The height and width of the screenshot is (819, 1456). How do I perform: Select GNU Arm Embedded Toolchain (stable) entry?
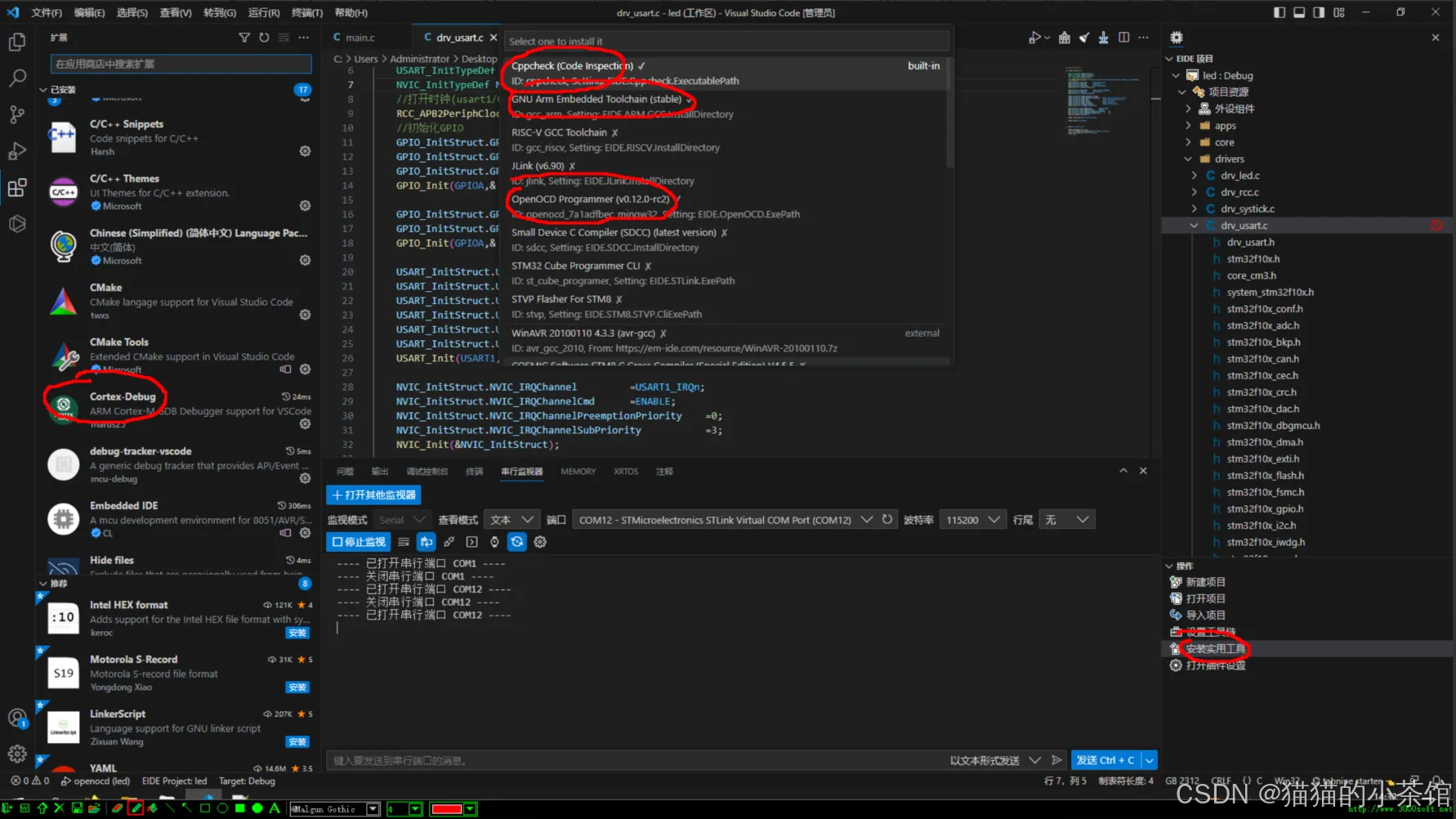726,106
